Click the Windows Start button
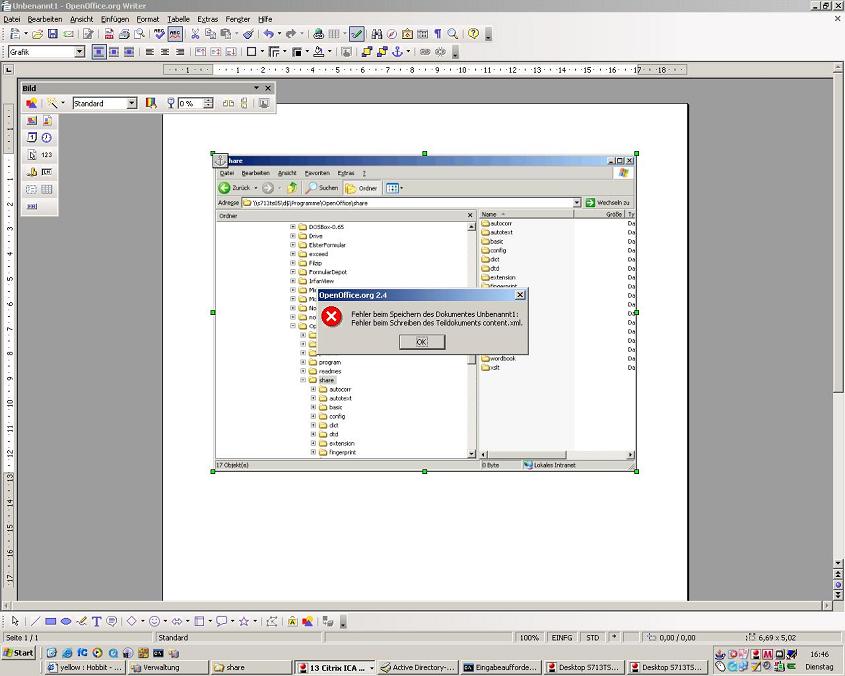The image size is (845, 676). 19,652
